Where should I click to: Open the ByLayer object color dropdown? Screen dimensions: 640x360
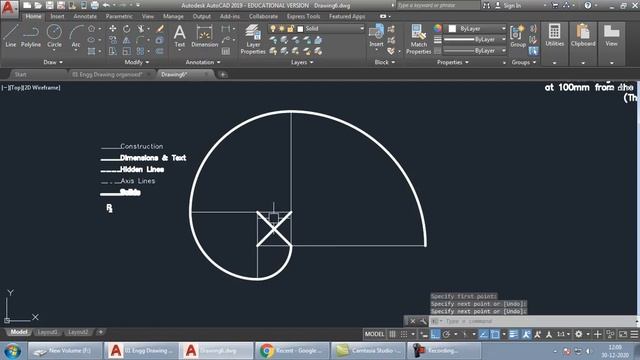475,29
